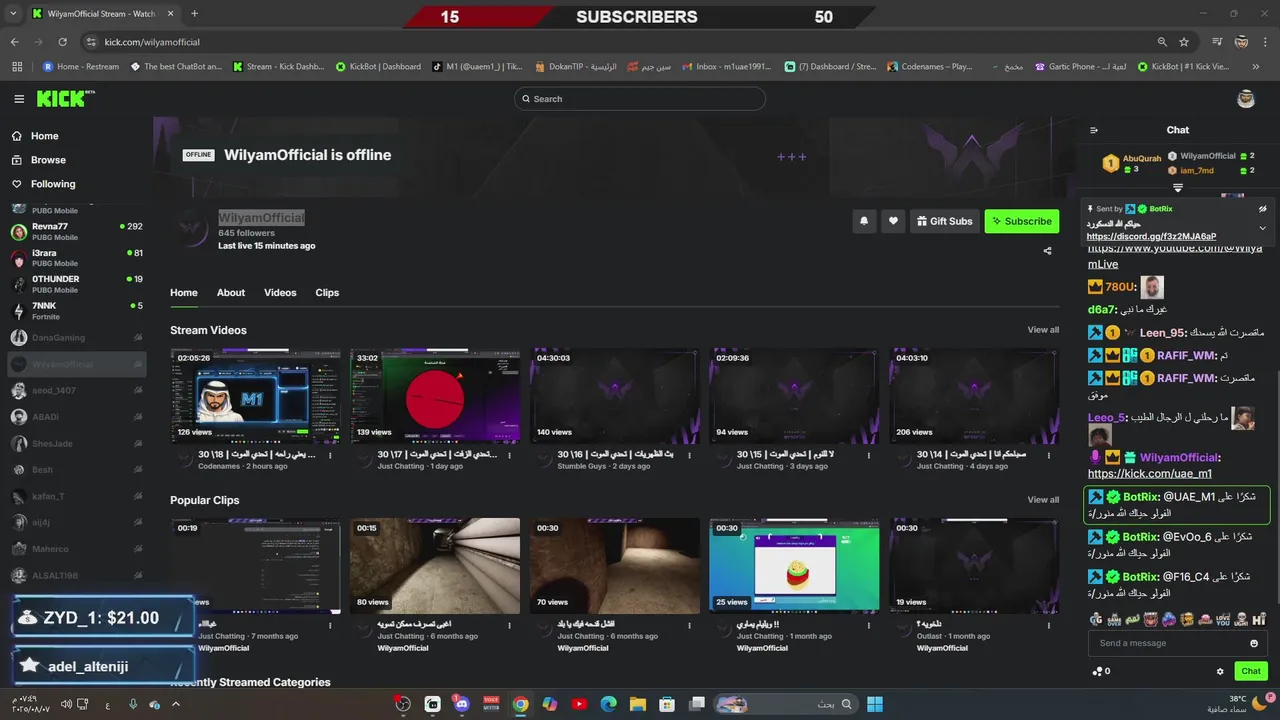Switch to the Videos tab
The width and height of the screenshot is (1280, 720).
280,293
